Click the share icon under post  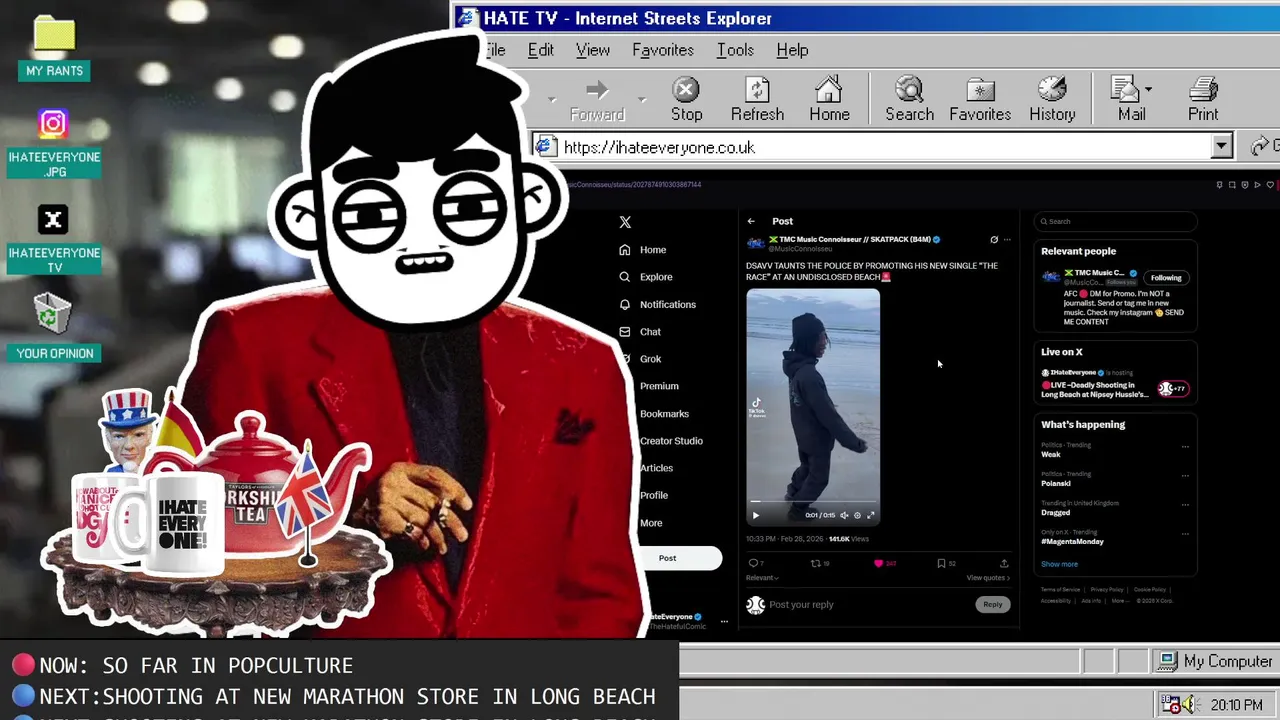click(x=1004, y=563)
